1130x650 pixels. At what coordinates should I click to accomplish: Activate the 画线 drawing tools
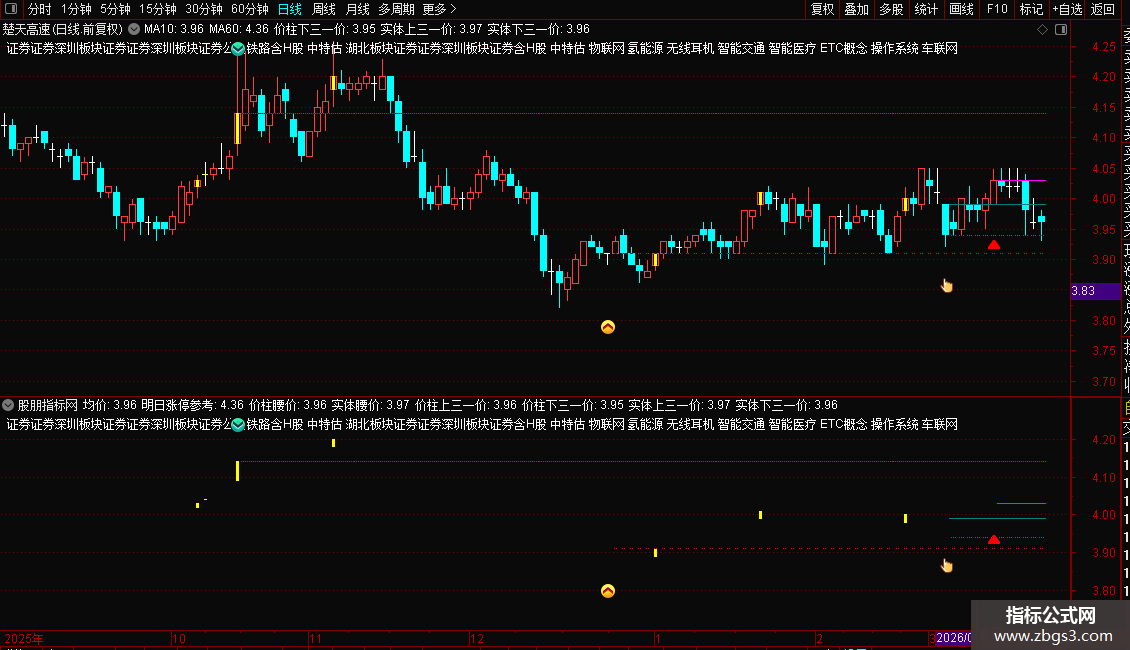coord(961,9)
